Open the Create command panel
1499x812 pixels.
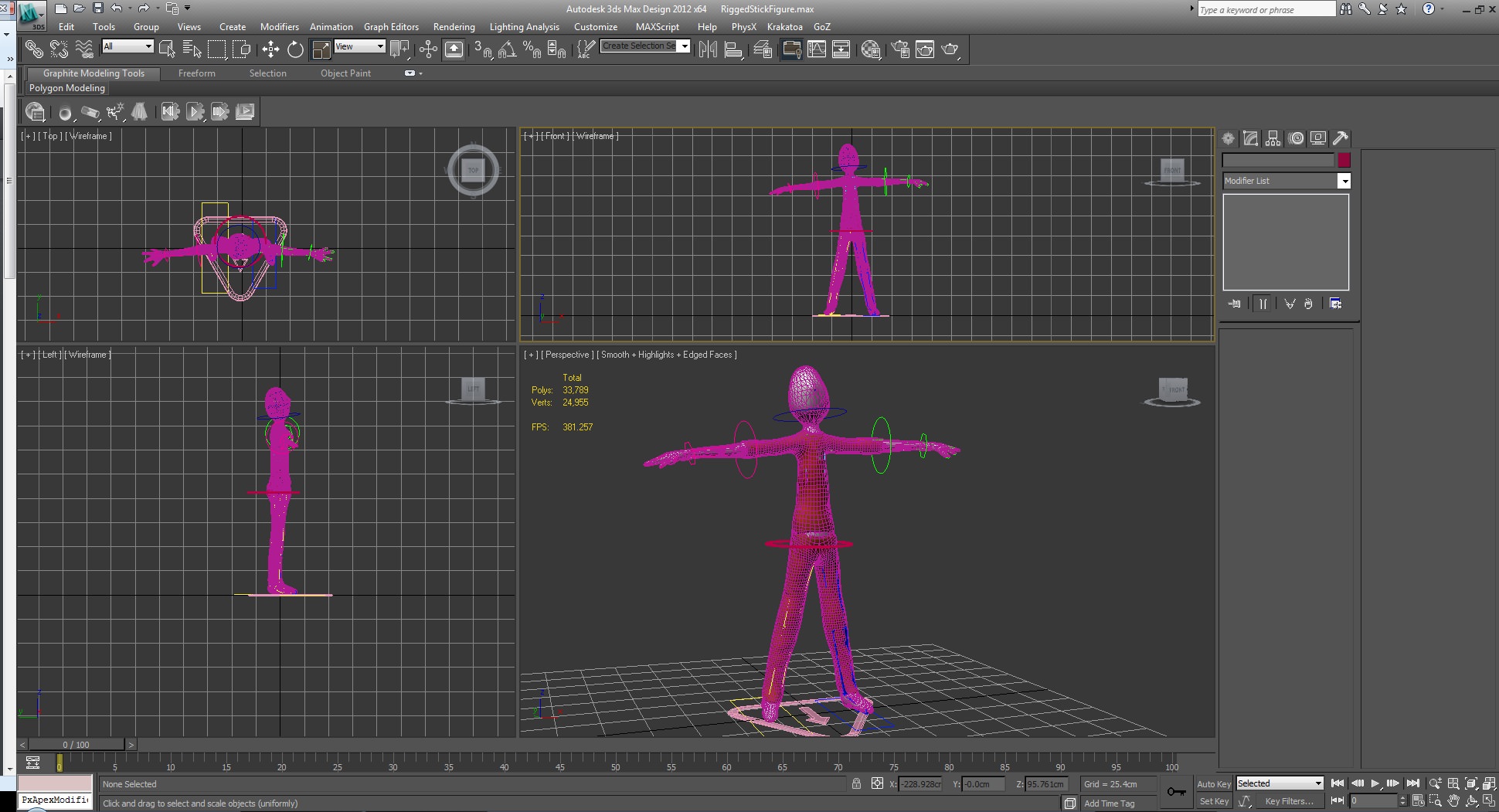pyautogui.click(x=1229, y=138)
